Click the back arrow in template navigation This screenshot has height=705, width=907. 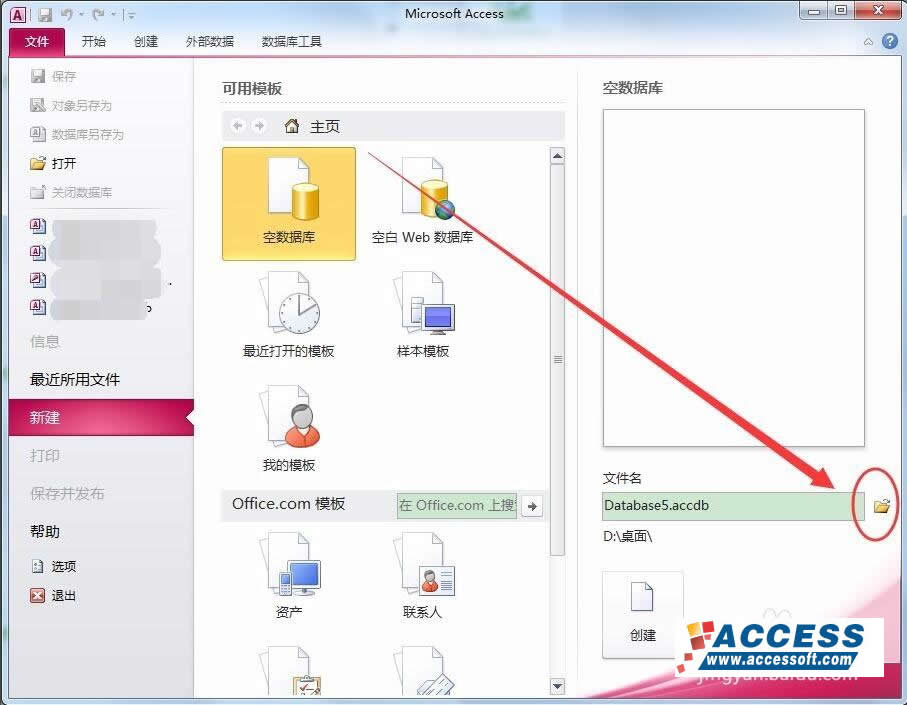click(237, 126)
